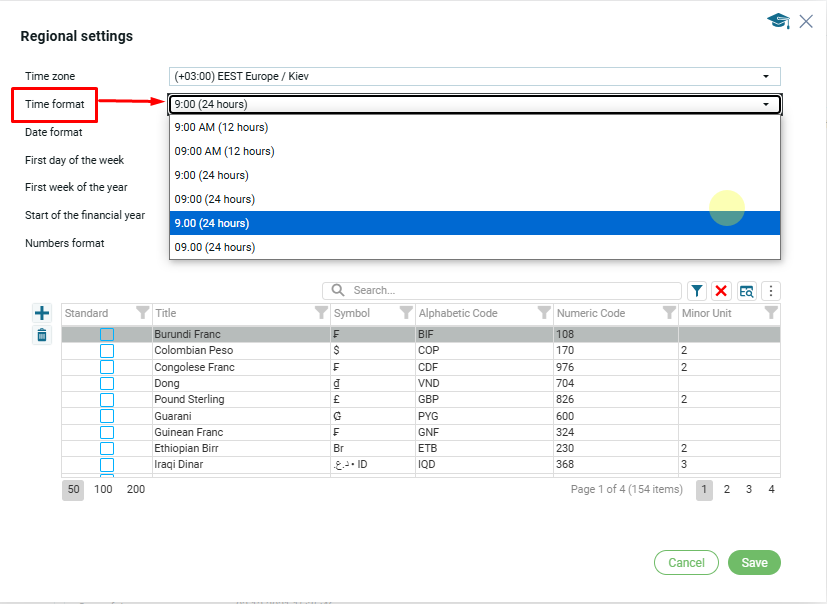Click the plus icon to add currency
The height and width of the screenshot is (604, 827).
pyautogui.click(x=42, y=313)
